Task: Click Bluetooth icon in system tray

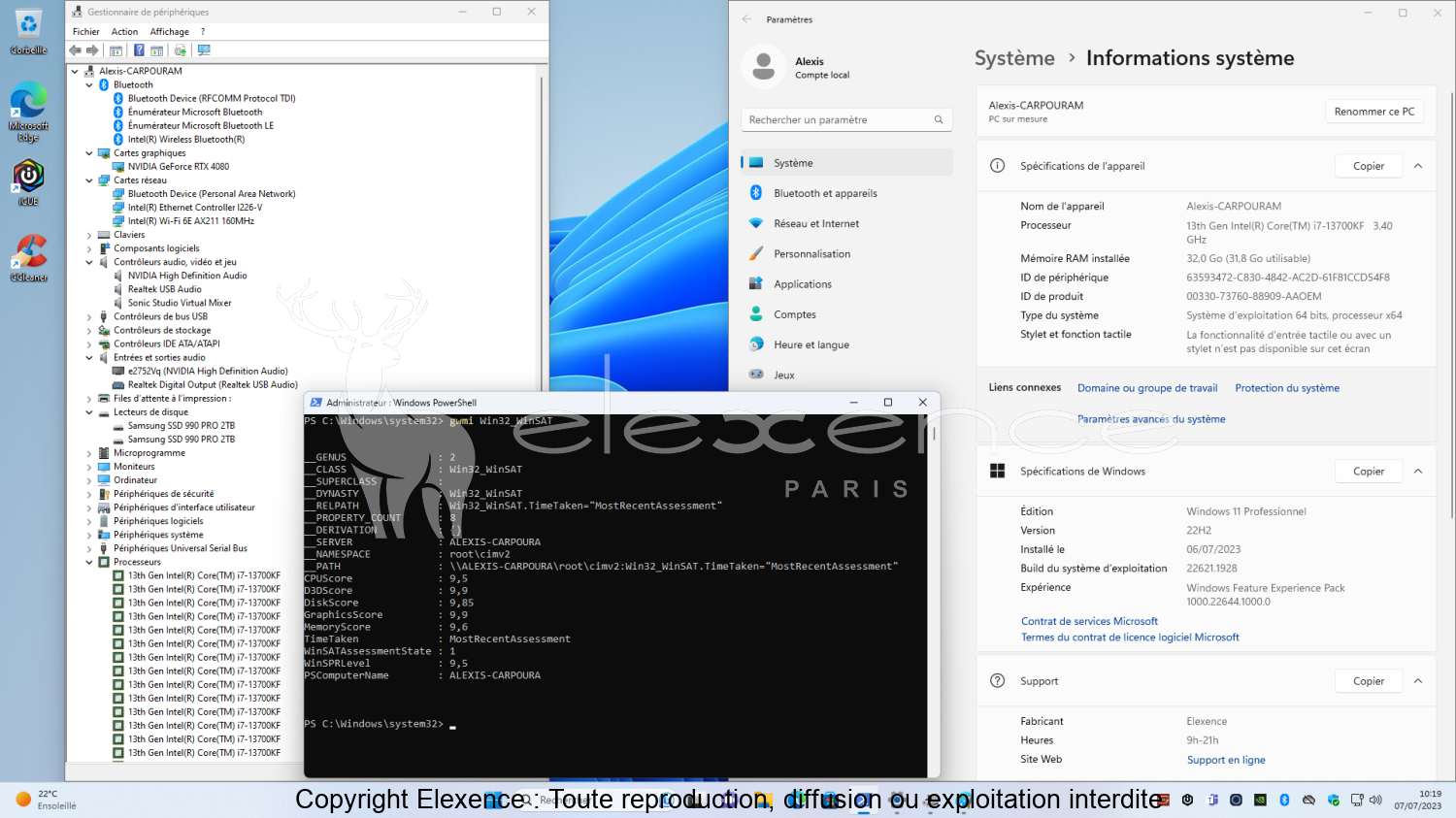Action: pyautogui.click(x=1284, y=801)
